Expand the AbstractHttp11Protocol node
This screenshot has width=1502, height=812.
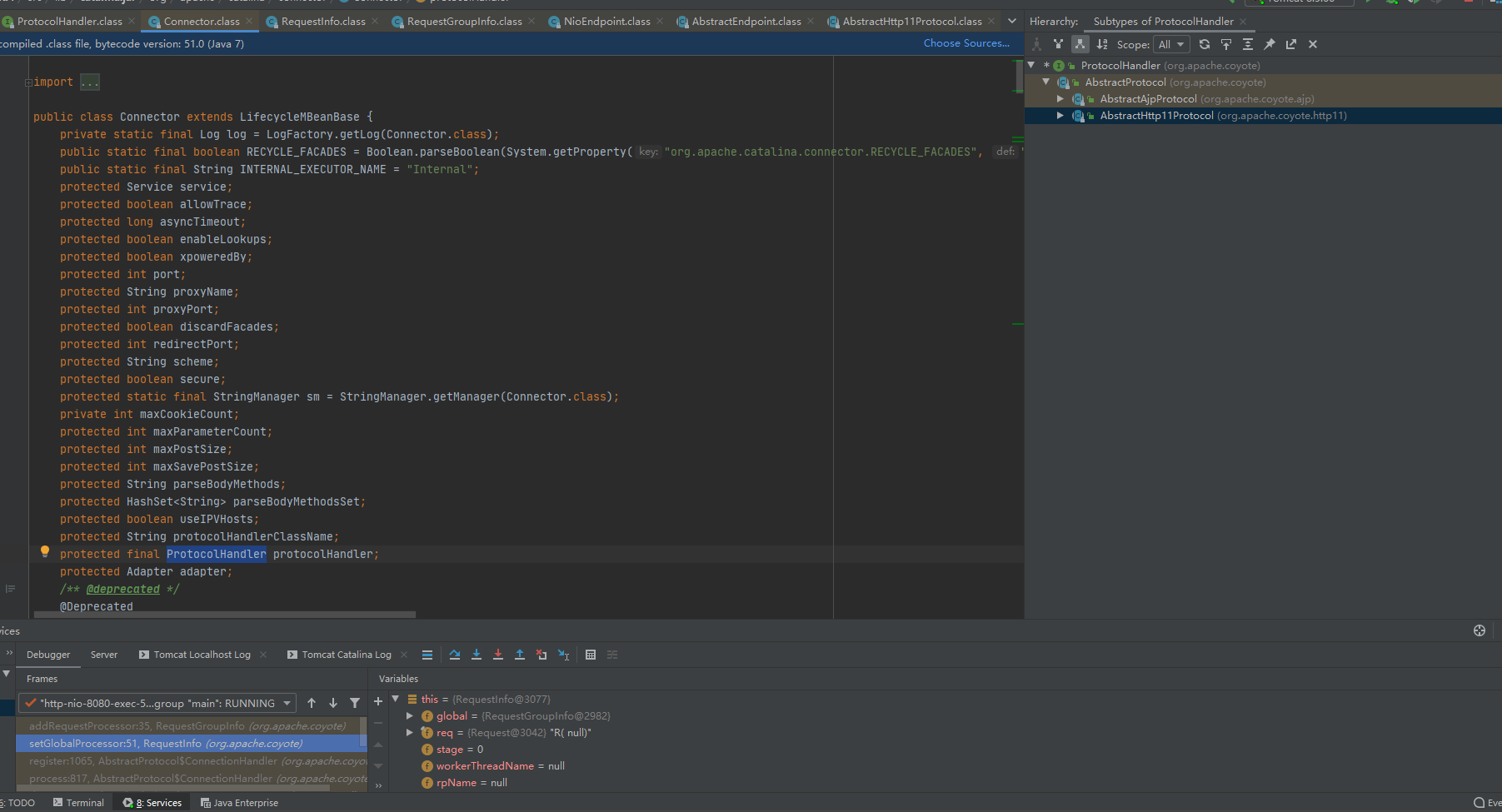(1060, 116)
